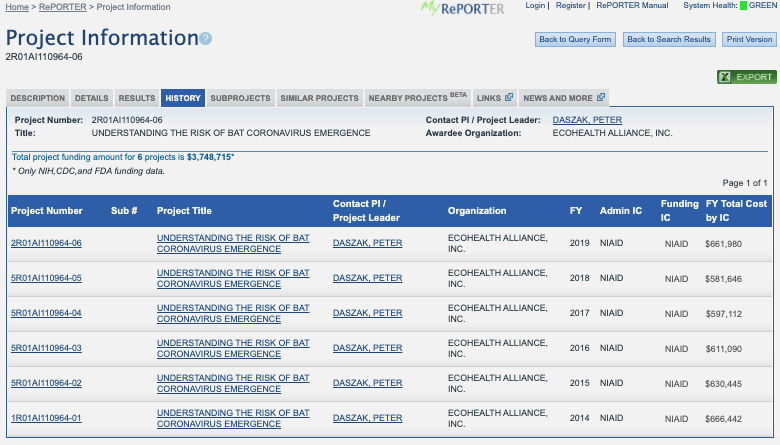Click Back to Search Results button
This screenshot has height=445, width=780.
point(669,39)
